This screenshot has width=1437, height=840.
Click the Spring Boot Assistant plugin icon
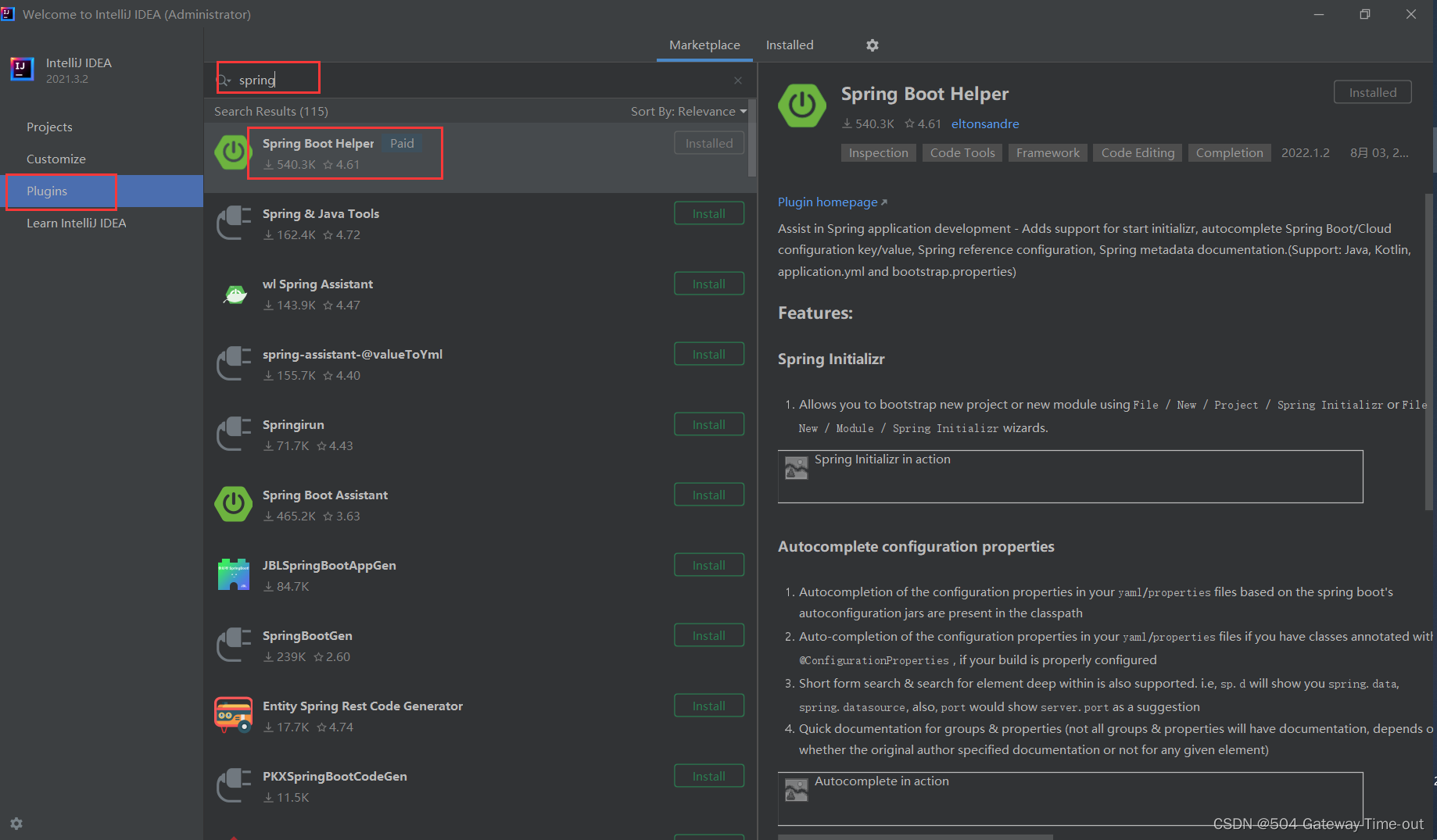[233, 505]
